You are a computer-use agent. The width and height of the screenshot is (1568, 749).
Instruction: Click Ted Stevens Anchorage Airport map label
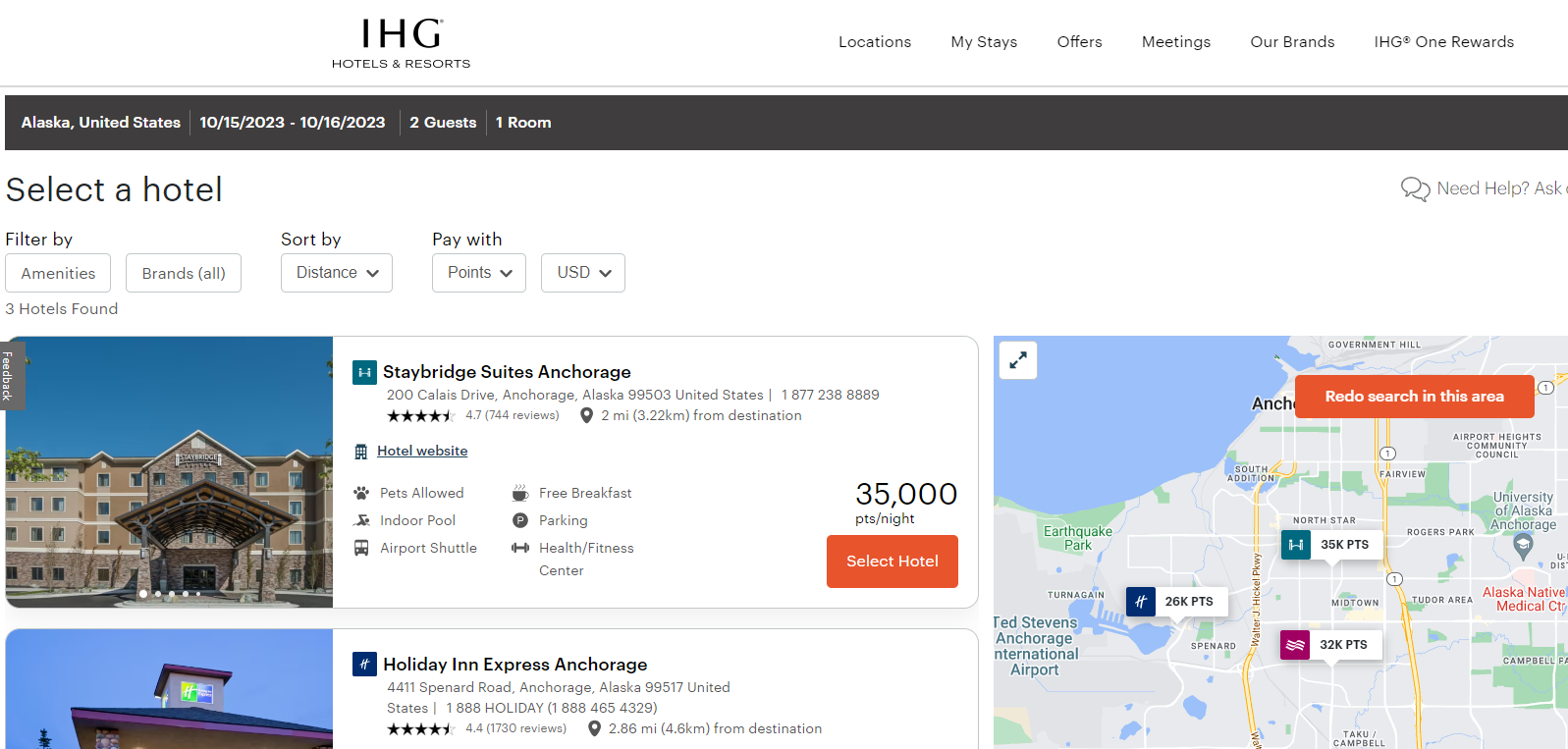pos(1036,646)
